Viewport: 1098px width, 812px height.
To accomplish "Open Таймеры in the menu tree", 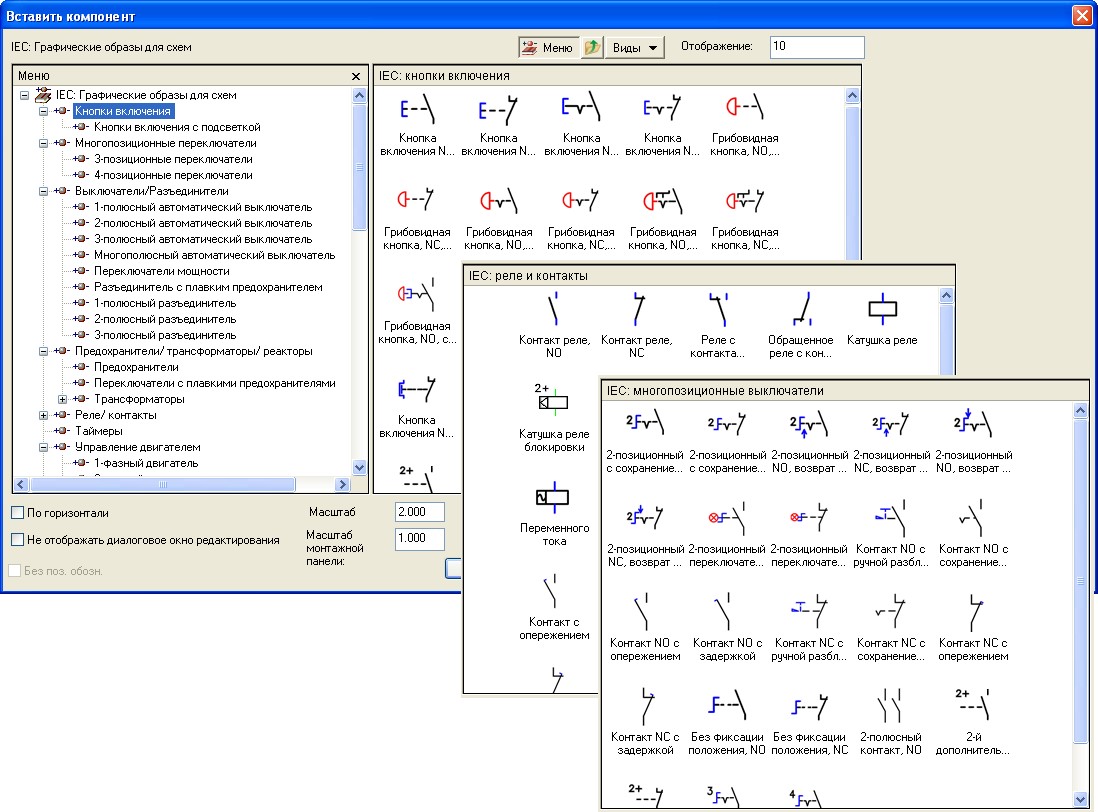I will click(x=98, y=431).
